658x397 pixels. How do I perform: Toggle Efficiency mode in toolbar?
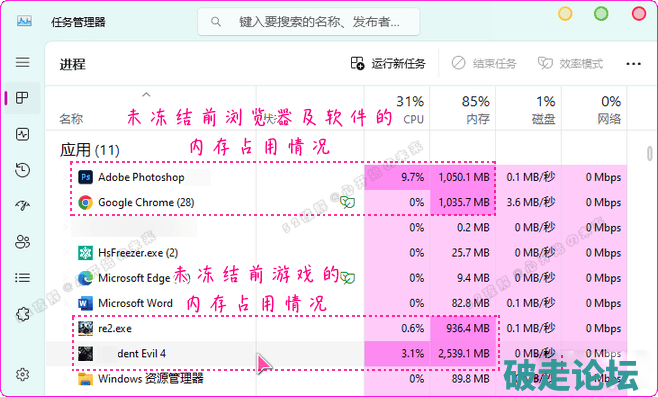pos(570,63)
